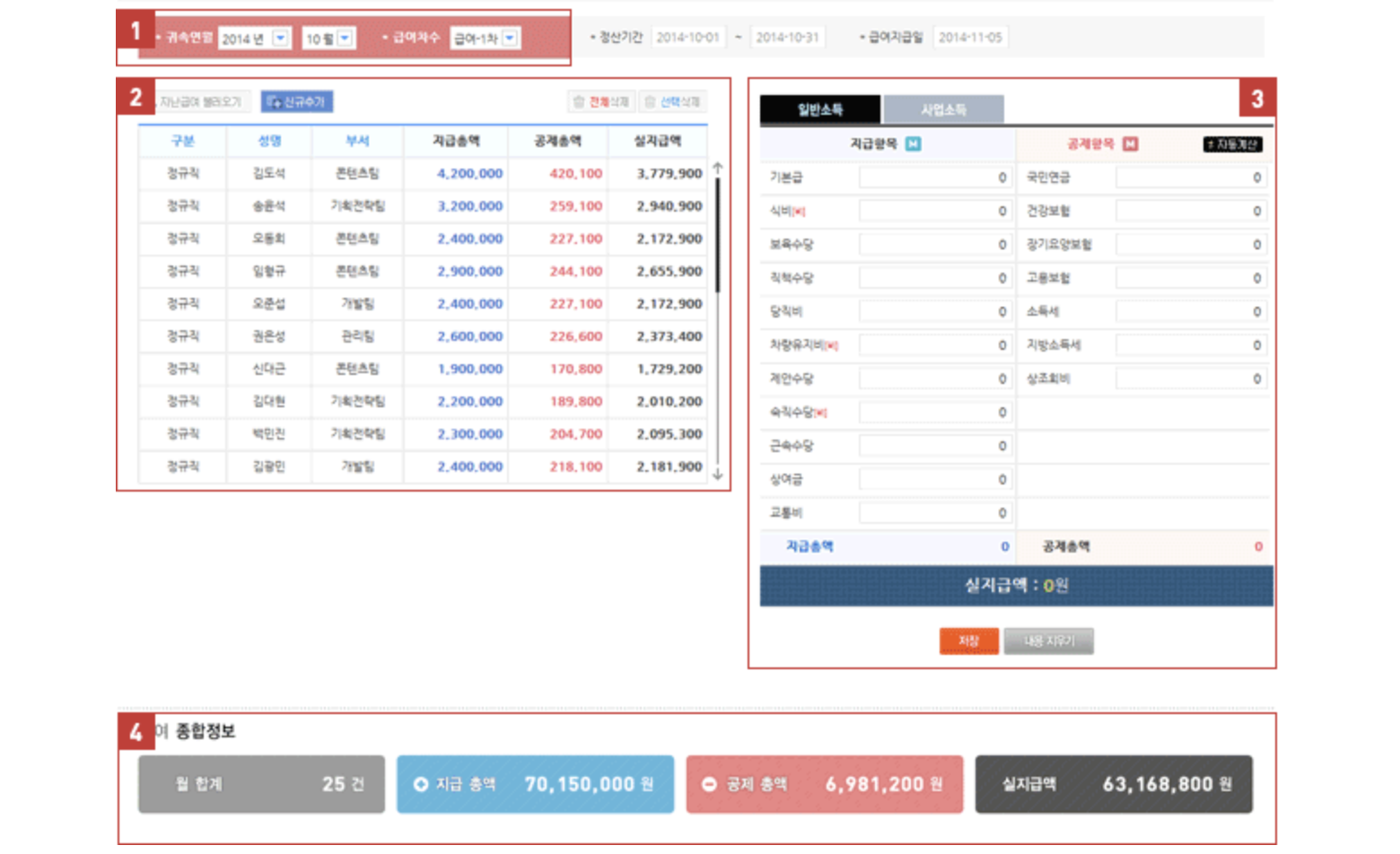1400x854 pixels.
Task: Click the plus icon in 지급 총액 card
Action: coord(420,784)
